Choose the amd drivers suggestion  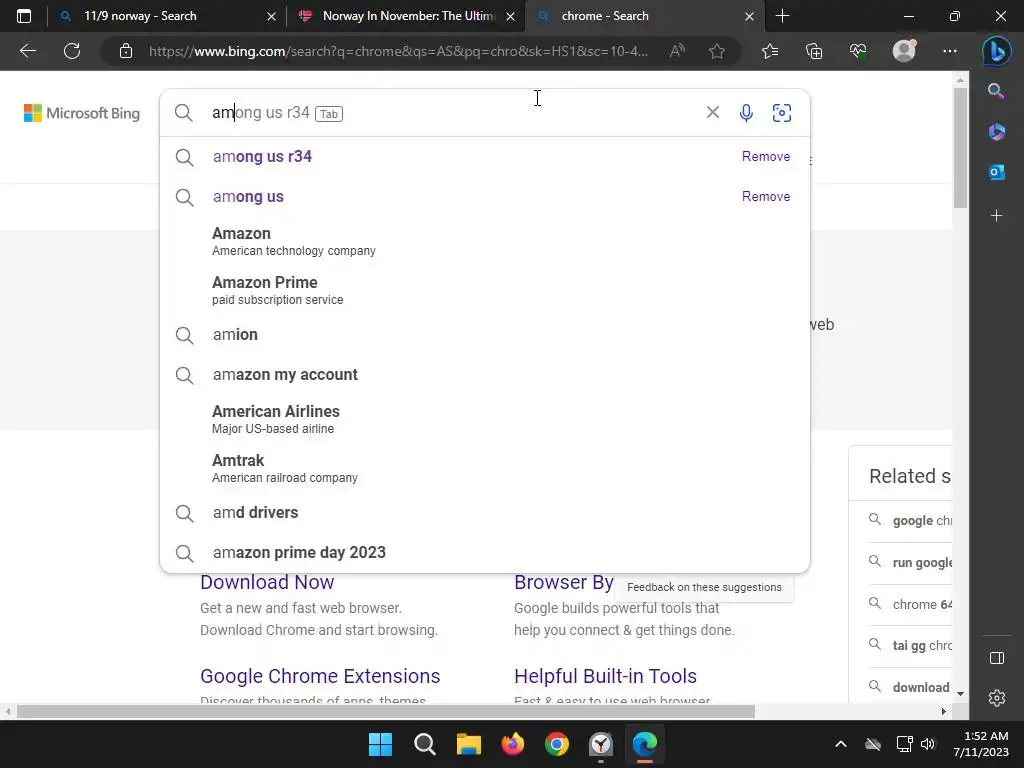click(x=485, y=512)
